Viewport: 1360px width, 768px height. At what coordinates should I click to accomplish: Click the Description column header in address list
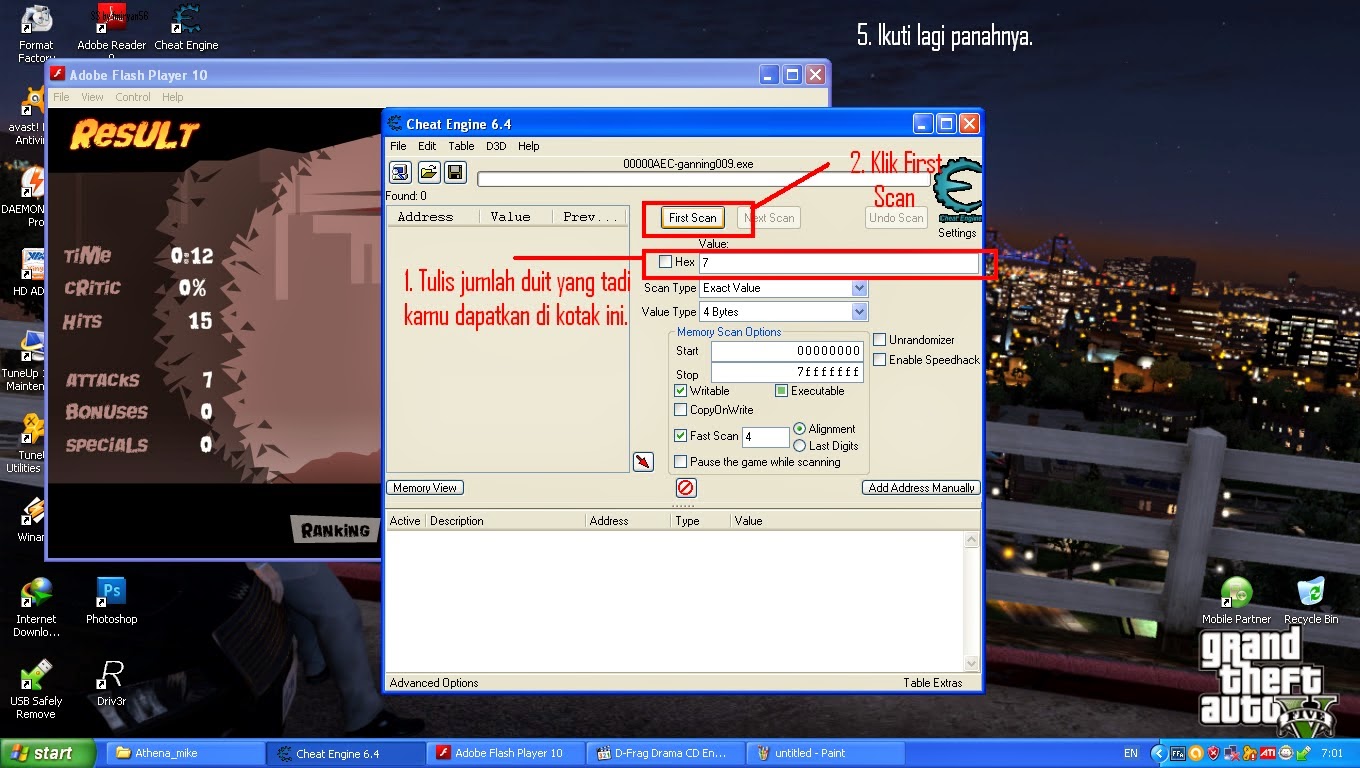point(505,521)
